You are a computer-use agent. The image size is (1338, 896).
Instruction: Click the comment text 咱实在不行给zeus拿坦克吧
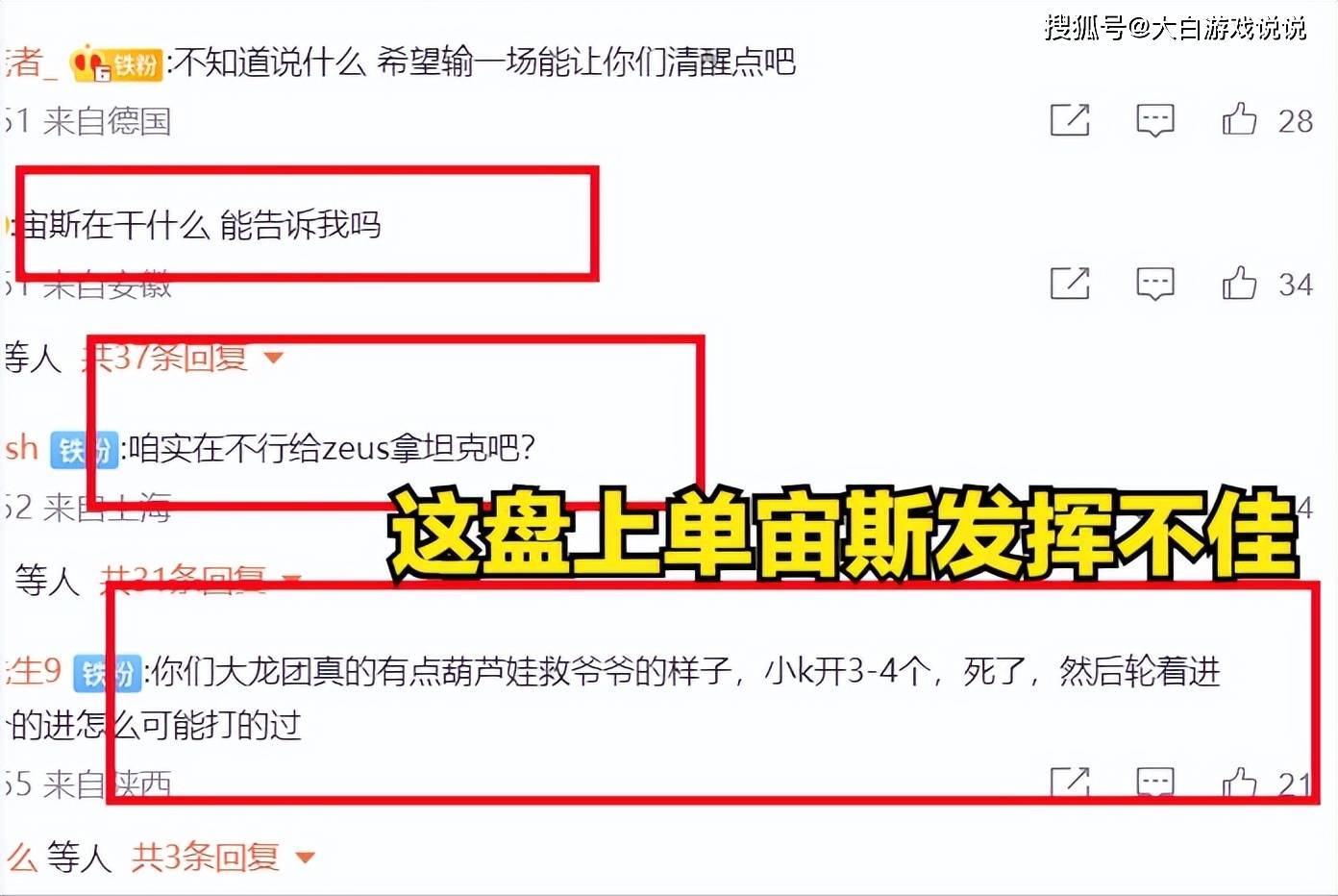332,448
